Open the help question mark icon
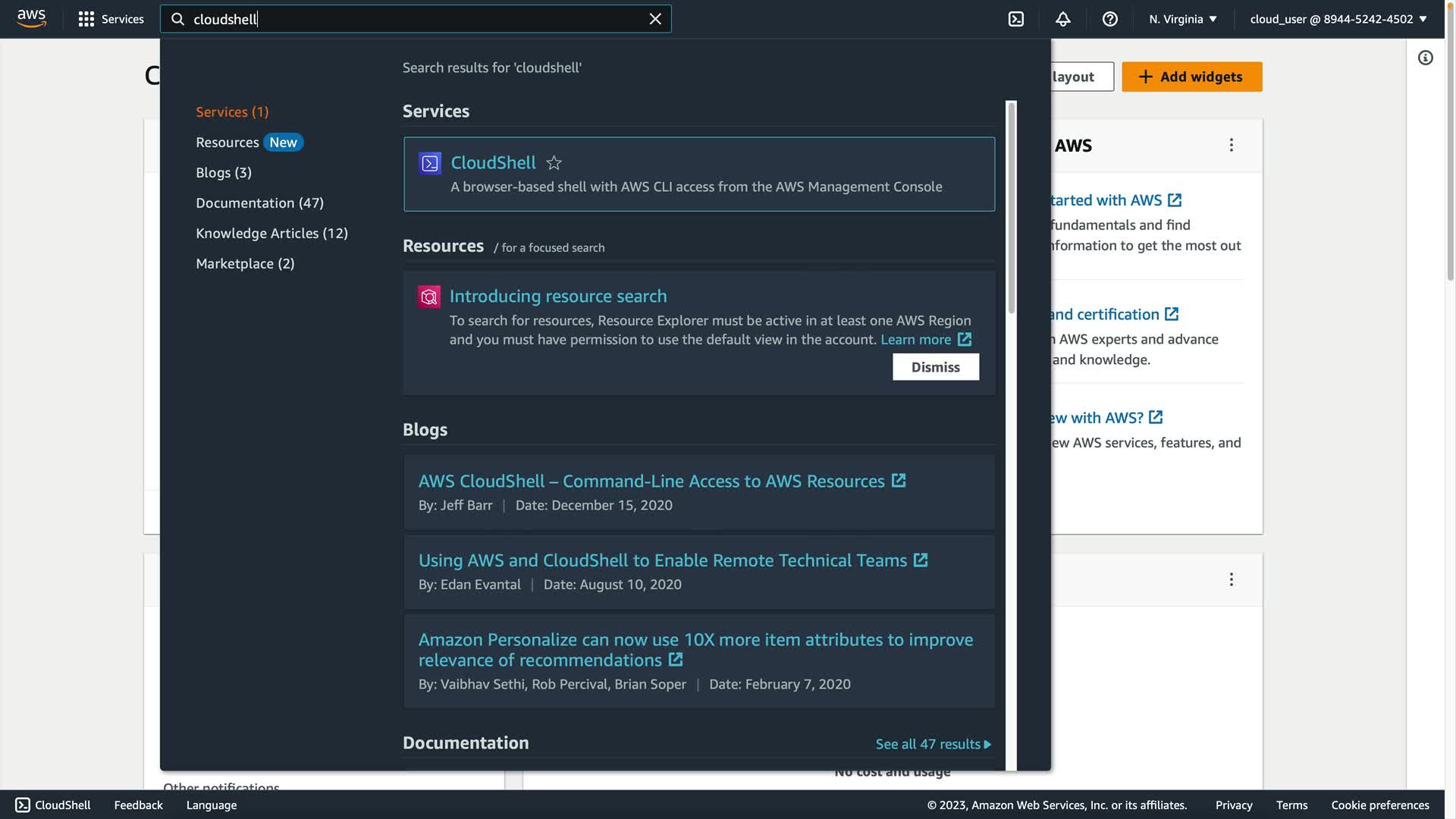Image resolution: width=1456 pixels, height=819 pixels. tap(1109, 19)
